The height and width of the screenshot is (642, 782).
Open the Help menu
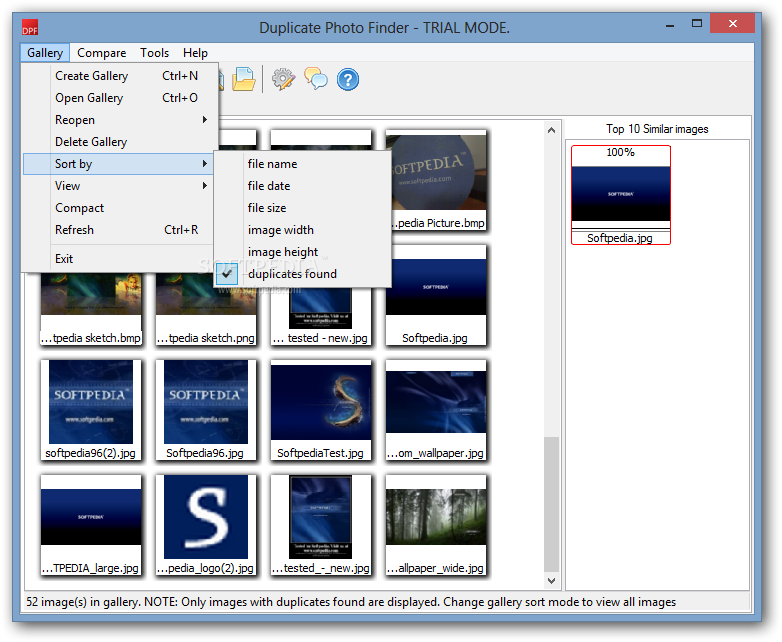pyautogui.click(x=195, y=53)
